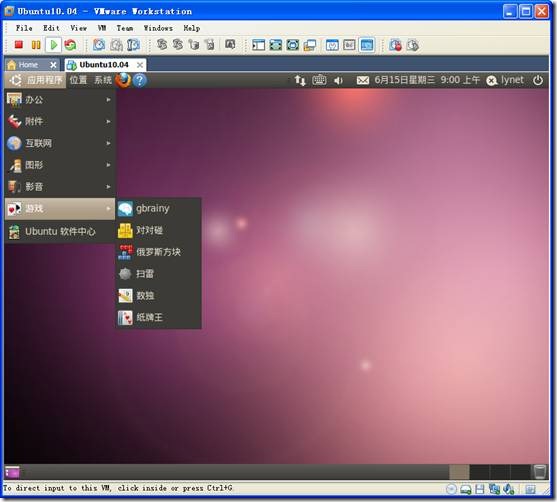557x502 pixels.
Task: Switch to the highlighted Console view icon
Action: tap(366, 45)
